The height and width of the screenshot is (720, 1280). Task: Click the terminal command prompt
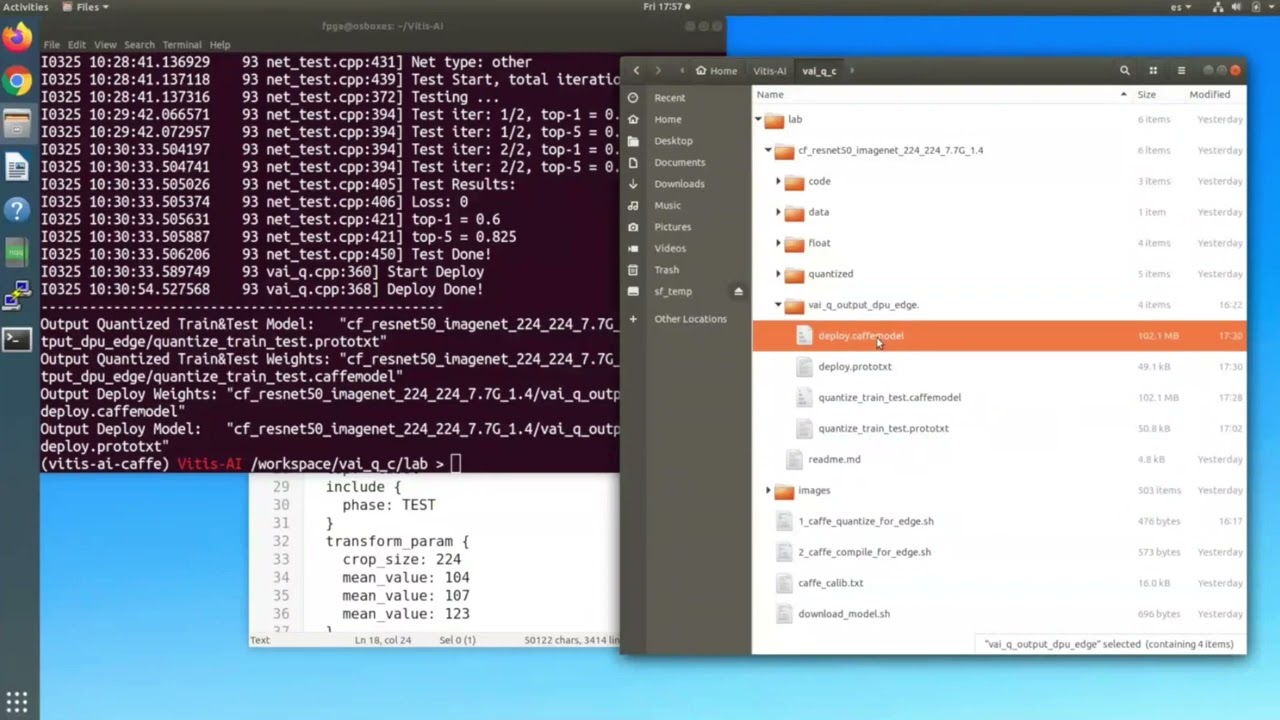click(455, 464)
